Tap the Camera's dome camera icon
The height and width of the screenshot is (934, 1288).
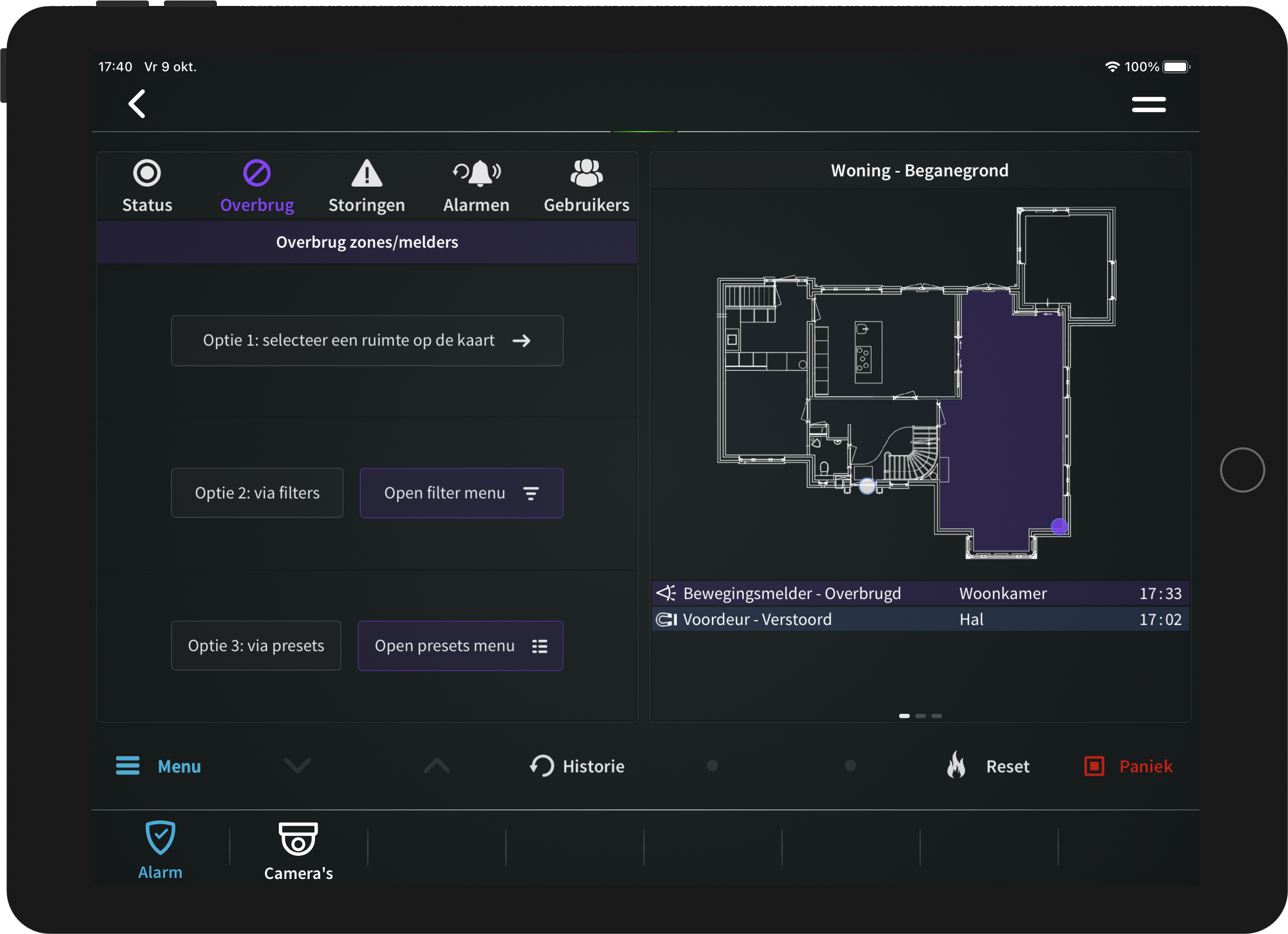point(298,838)
